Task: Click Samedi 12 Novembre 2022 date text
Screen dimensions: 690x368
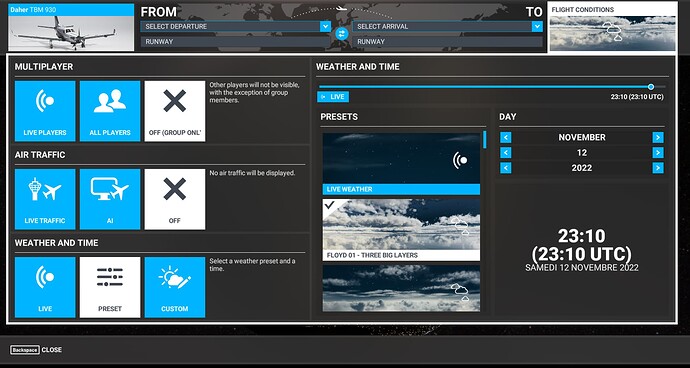Action: point(582,268)
